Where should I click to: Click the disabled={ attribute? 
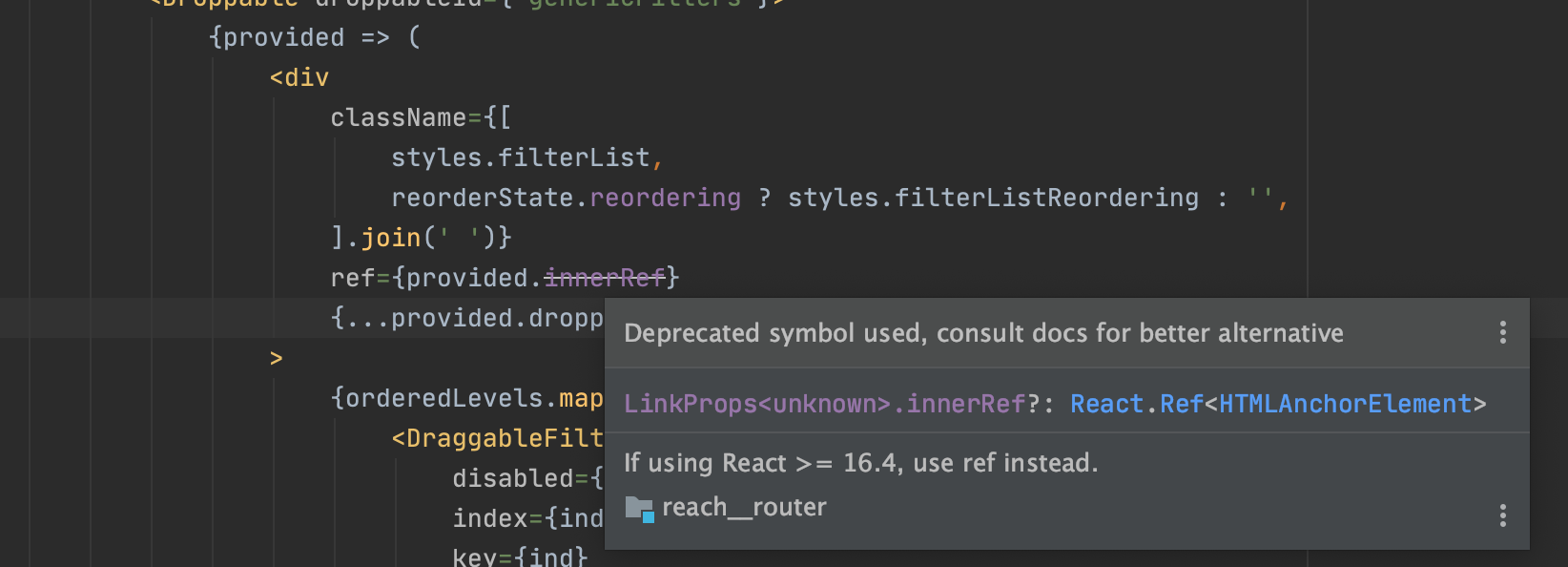(x=528, y=478)
